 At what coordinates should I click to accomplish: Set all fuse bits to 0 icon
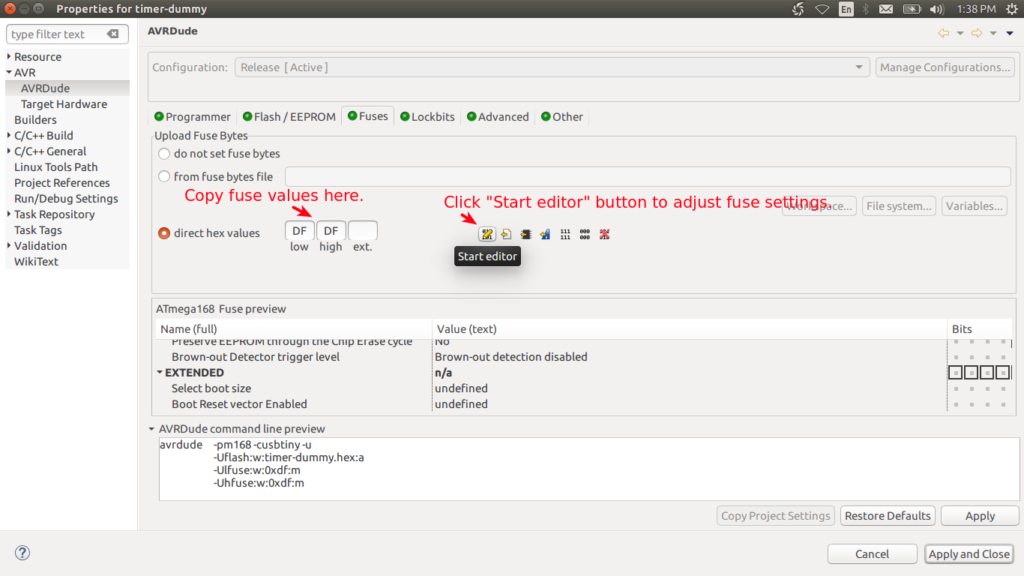tap(584, 233)
